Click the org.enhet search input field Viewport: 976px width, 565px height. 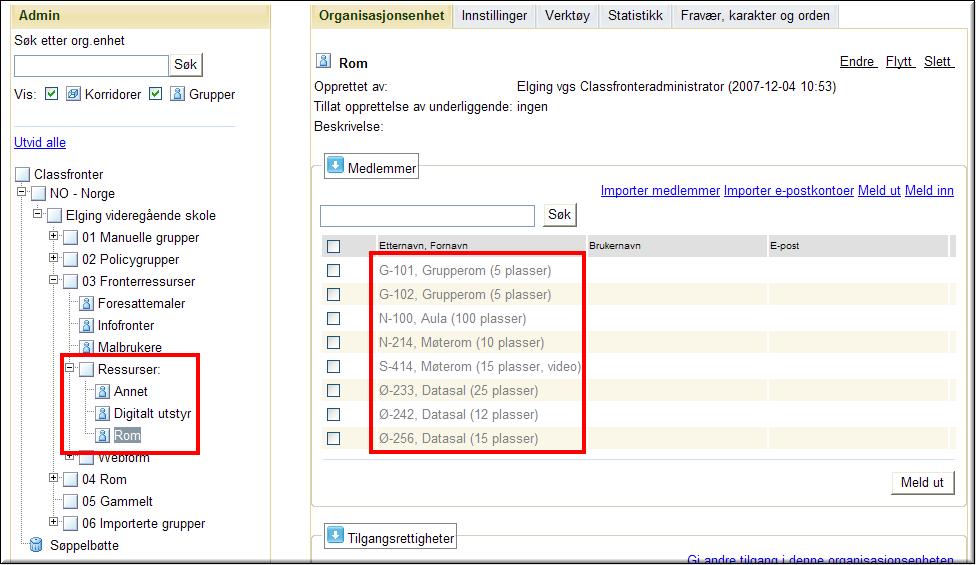click(92, 65)
